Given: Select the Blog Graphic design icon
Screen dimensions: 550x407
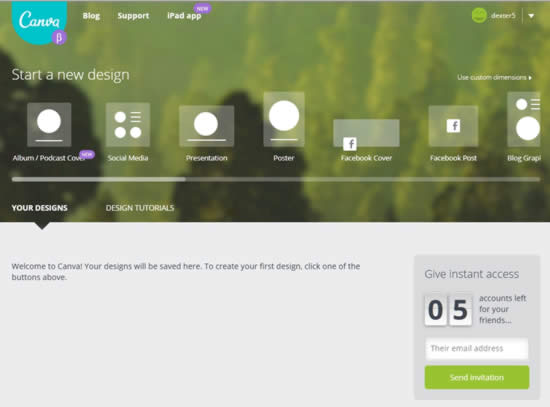Looking at the screenshot, I should [x=524, y=119].
